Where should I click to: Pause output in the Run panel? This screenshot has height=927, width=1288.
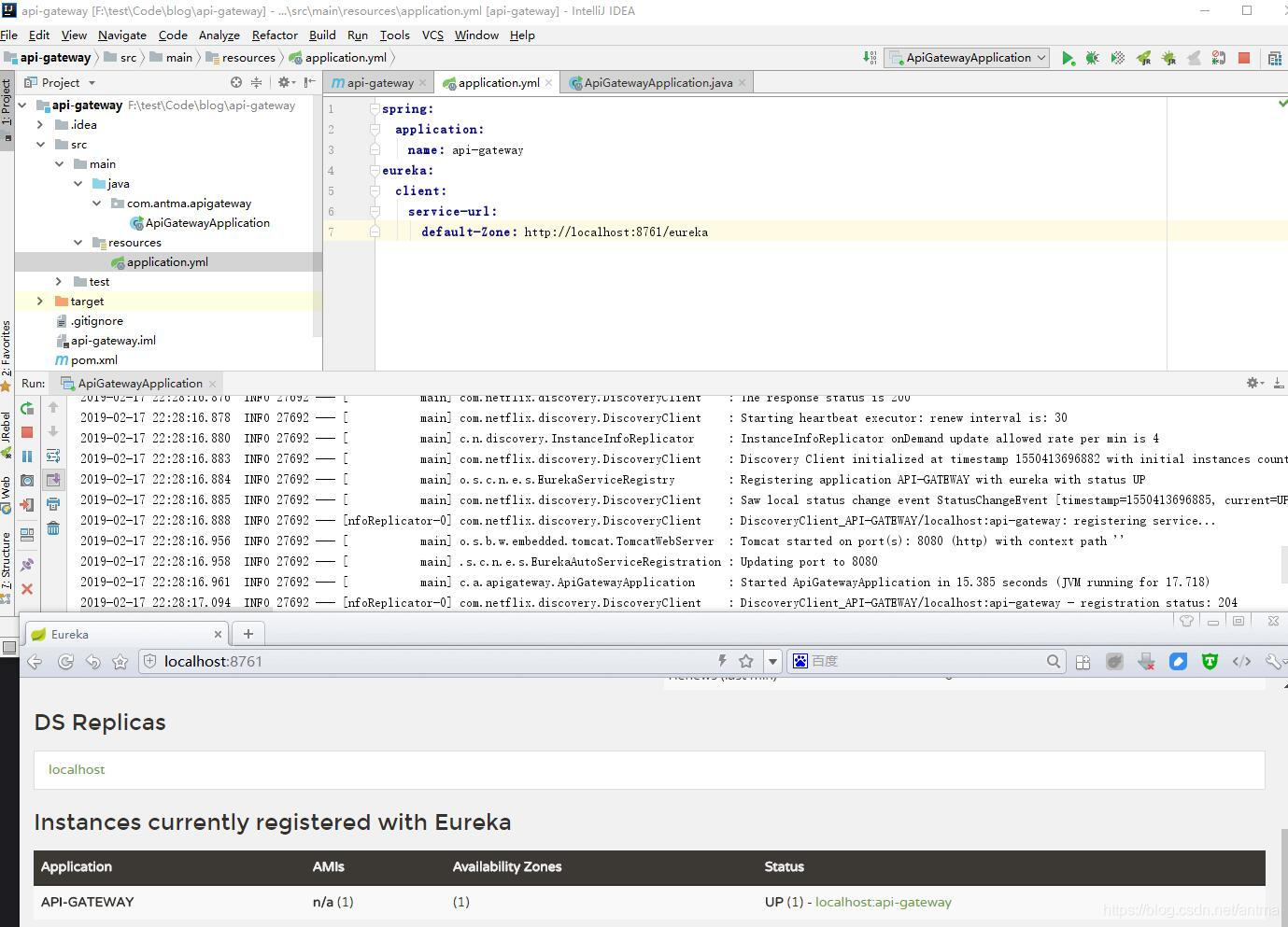click(x=27, y=456)
